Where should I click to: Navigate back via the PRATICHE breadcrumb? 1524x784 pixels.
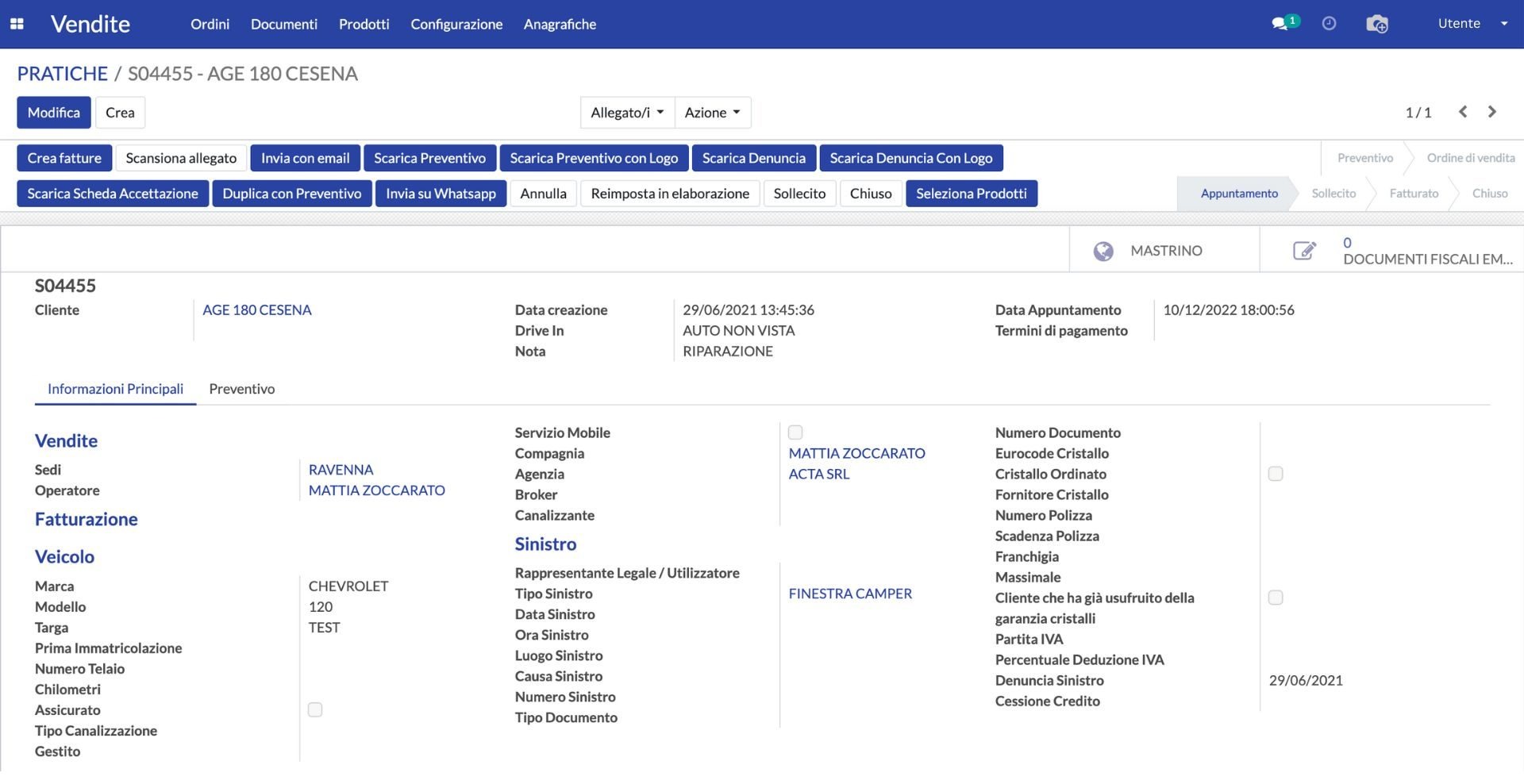coord(62,73)
